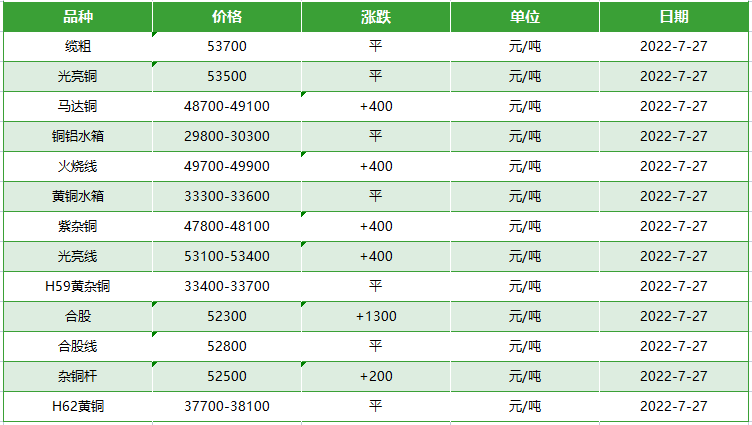Select the H59黄杂铜 name cell
The width and height of the screenshot is (752, 425).
point(78,286)
